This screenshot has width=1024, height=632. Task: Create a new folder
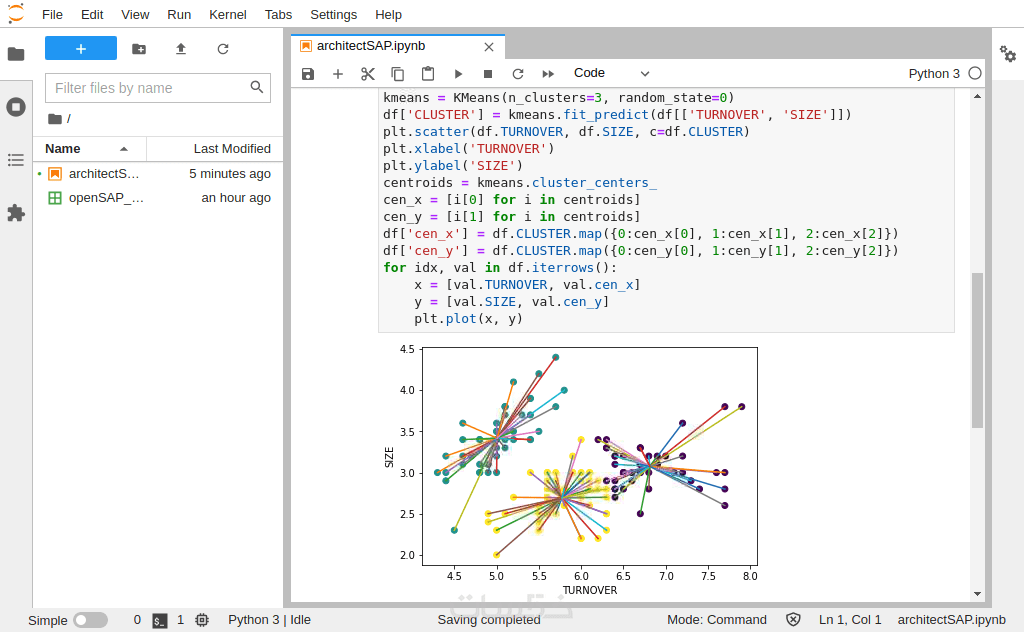tap(139, 49)
